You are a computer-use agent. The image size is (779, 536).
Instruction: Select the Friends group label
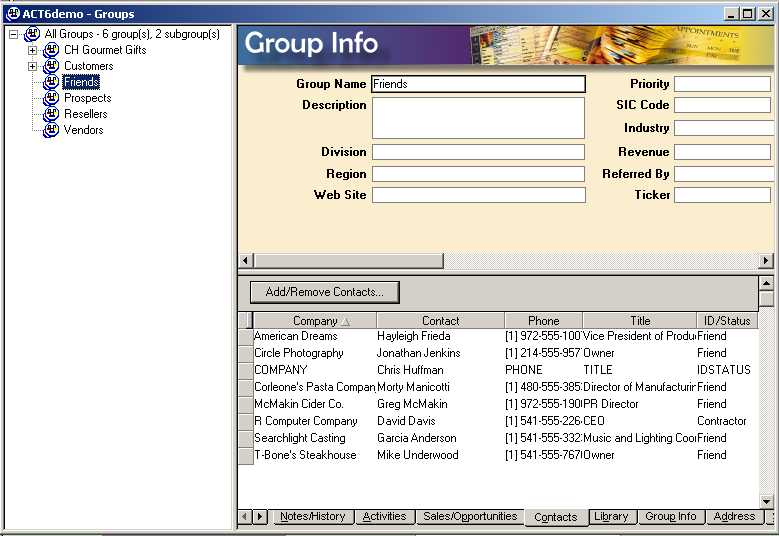[x=81, y=81]
